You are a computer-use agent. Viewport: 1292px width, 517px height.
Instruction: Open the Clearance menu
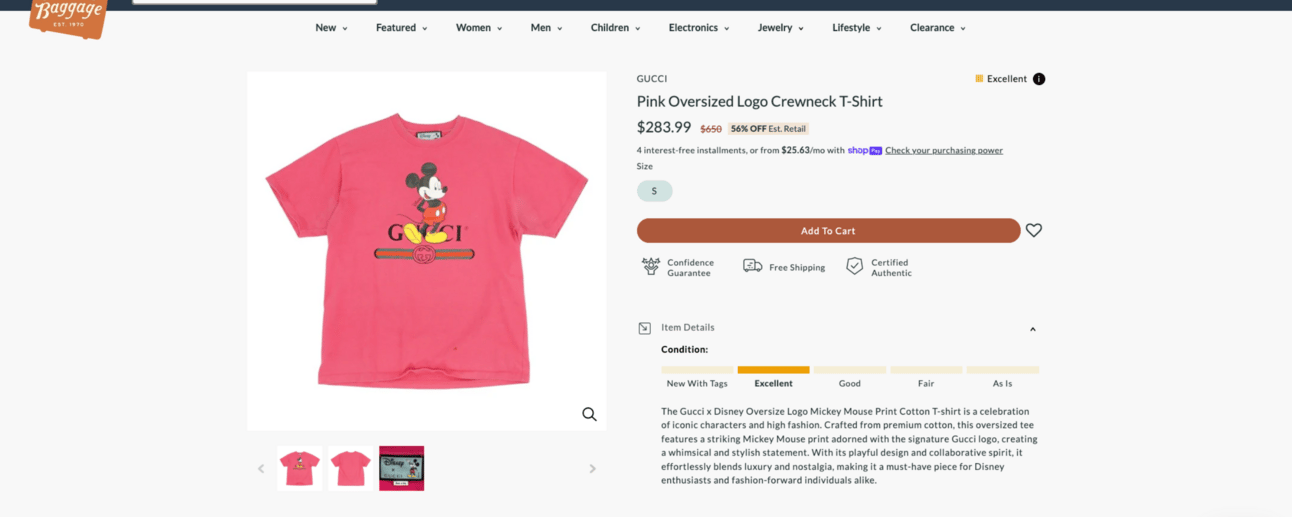[x=937, y=28]
